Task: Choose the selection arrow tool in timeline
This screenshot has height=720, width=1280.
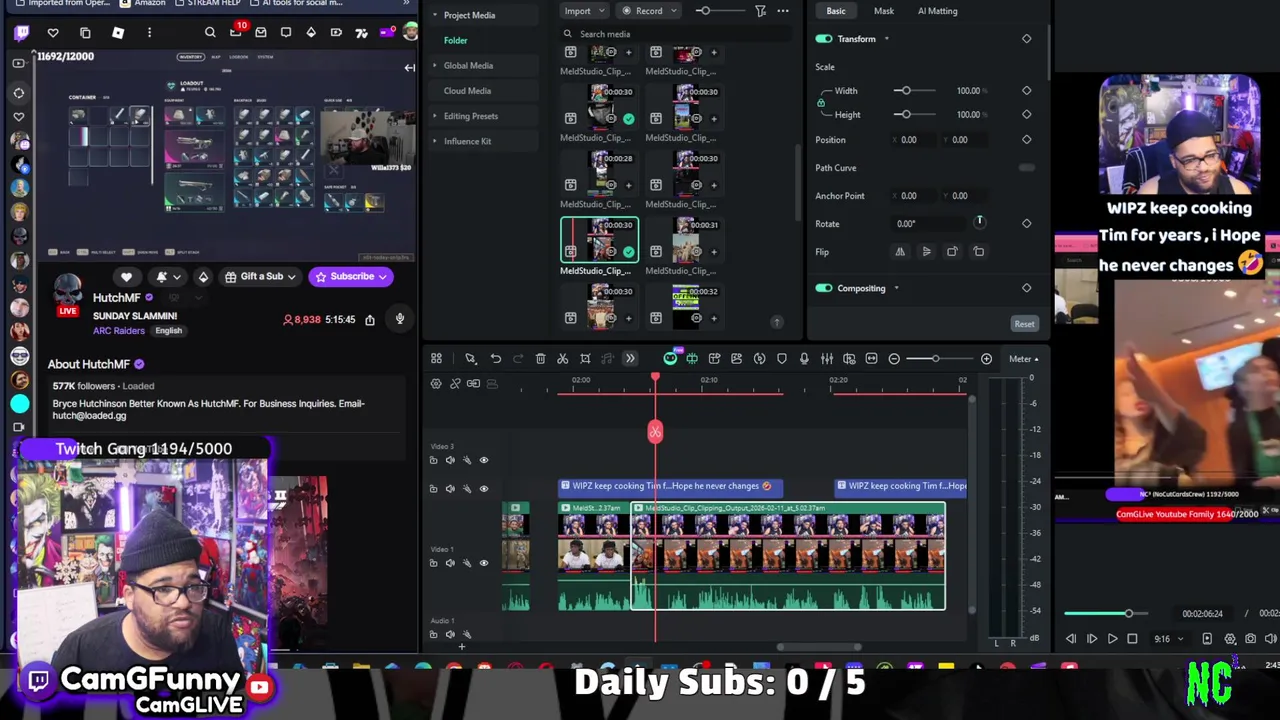Action: (x=470, y=359)
